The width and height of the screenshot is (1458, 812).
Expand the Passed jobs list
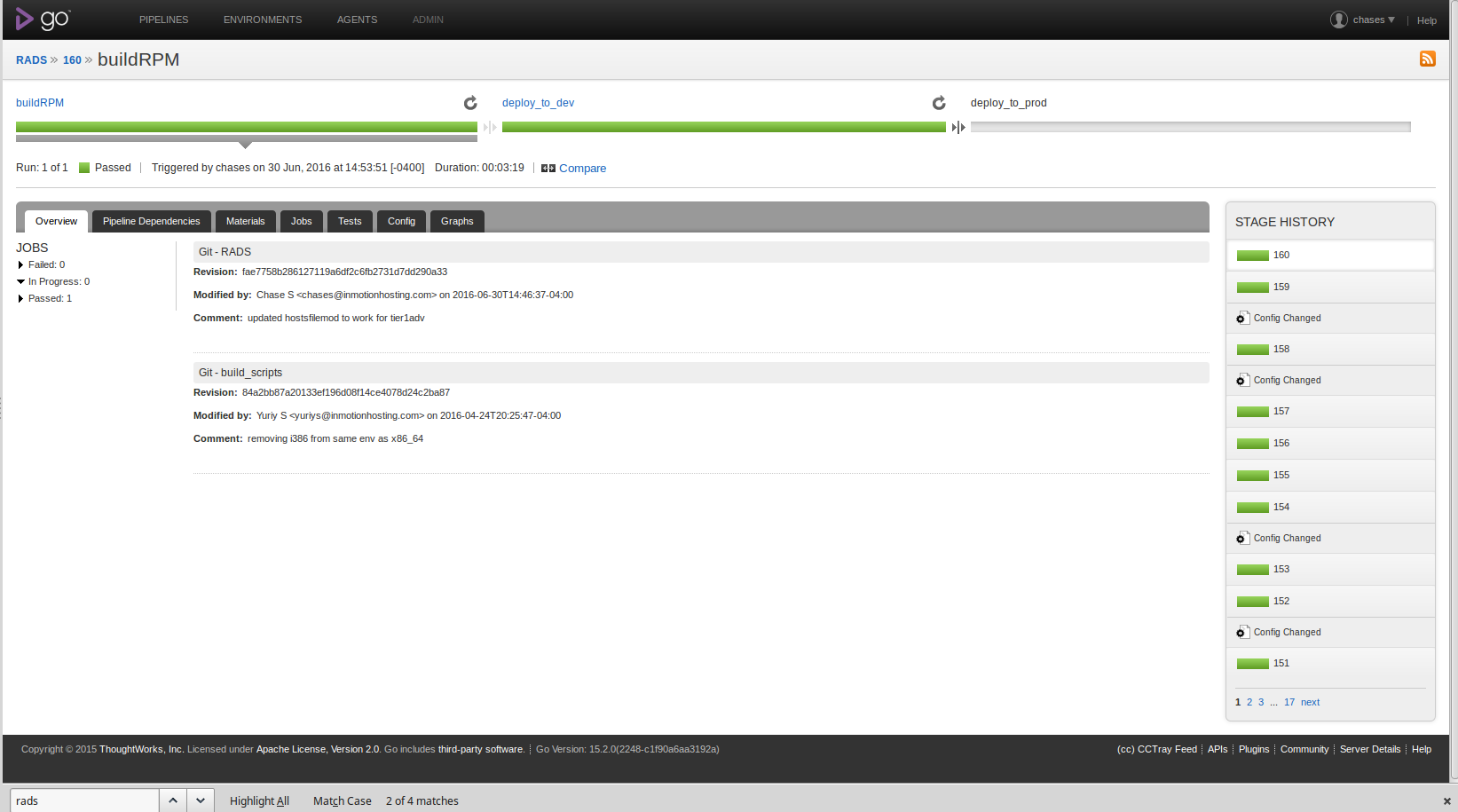(20, 298)
